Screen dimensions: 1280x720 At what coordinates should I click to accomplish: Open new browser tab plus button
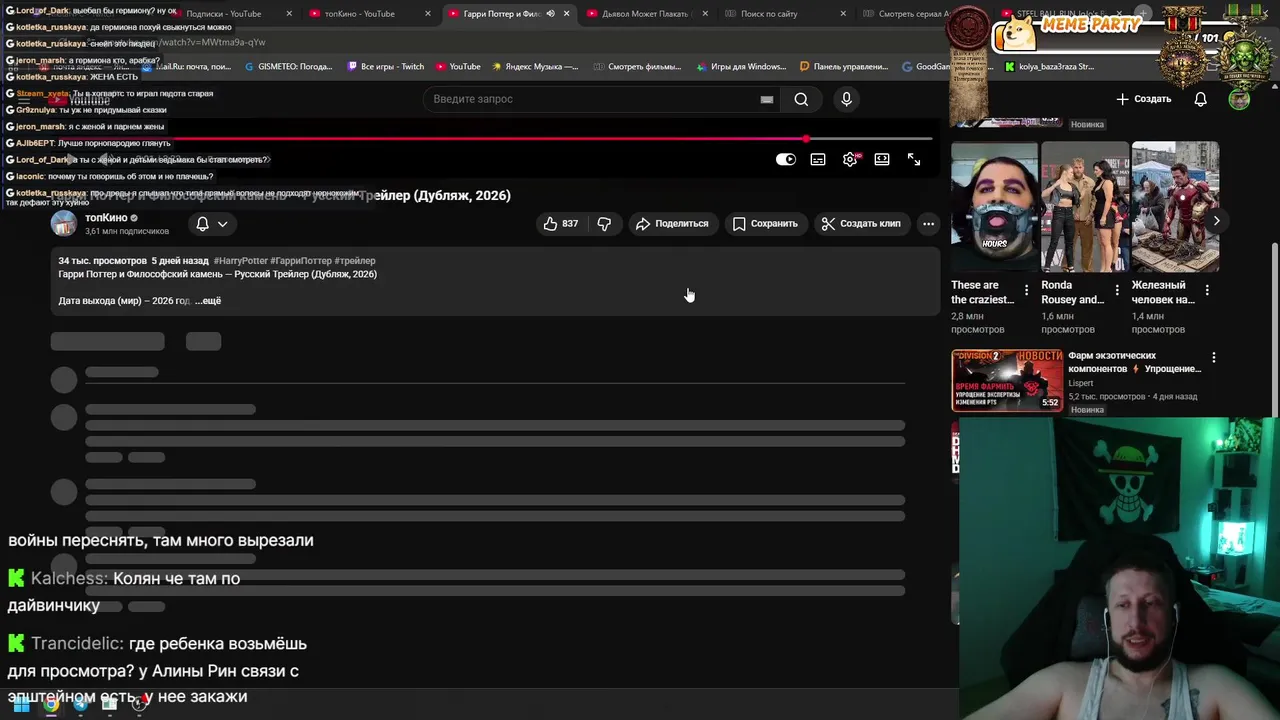tap(1143, 14)
